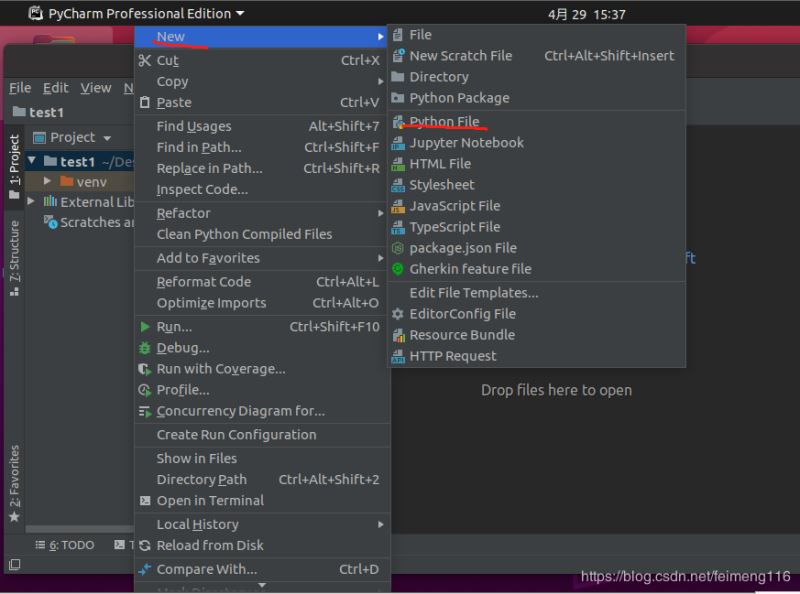Click the Directory folder icon
This screenshot has height=594, width=800.
point(398,77)
